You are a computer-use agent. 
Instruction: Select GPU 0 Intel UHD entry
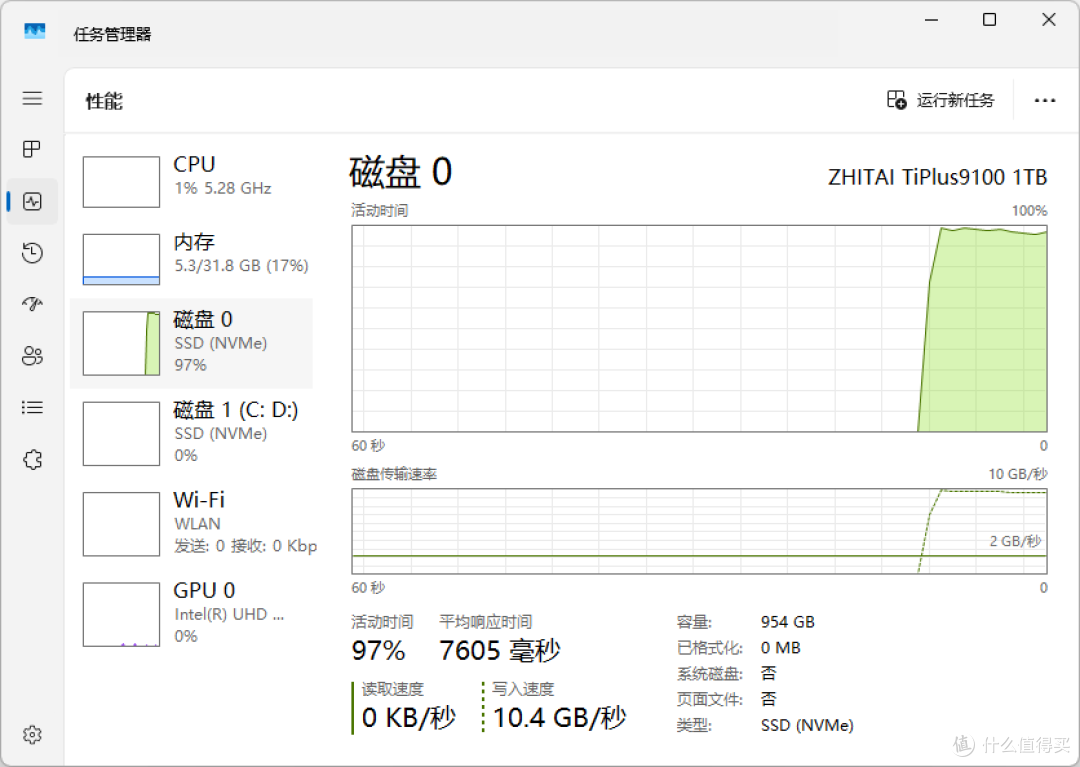(191, 614)
